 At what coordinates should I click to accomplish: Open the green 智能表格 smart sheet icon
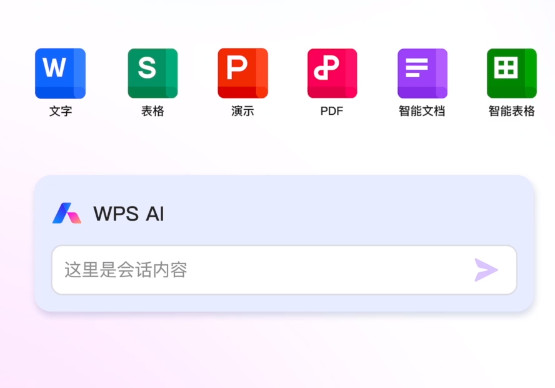(x=512, y=73)
